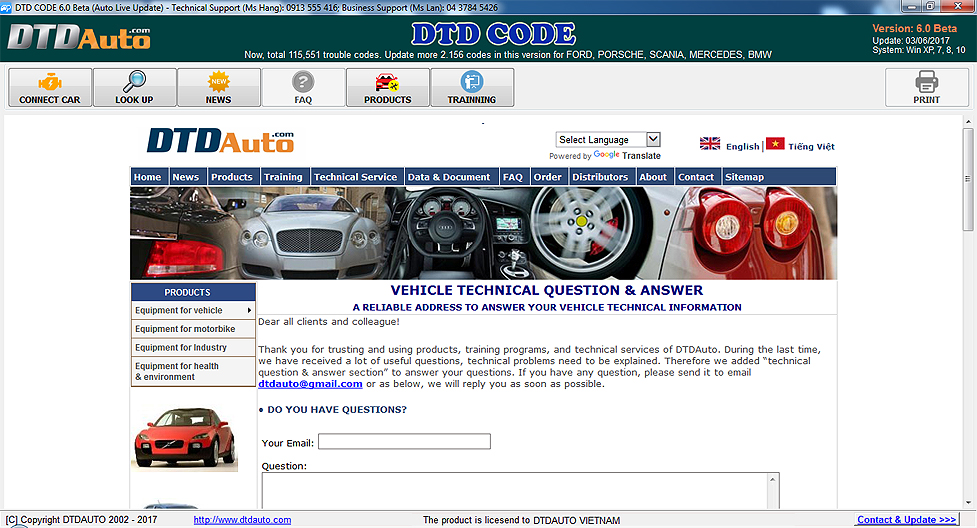Focus the Your Email input field
Viewport: 977px width, 528px height.
(404, 441)
